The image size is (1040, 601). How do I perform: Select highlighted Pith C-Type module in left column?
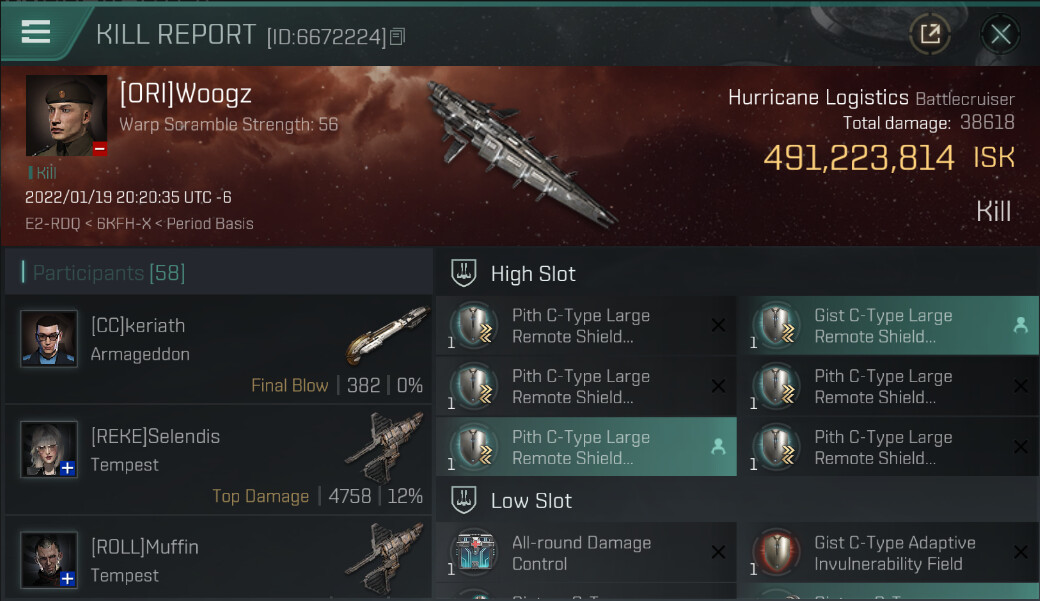tap(586, 446)
